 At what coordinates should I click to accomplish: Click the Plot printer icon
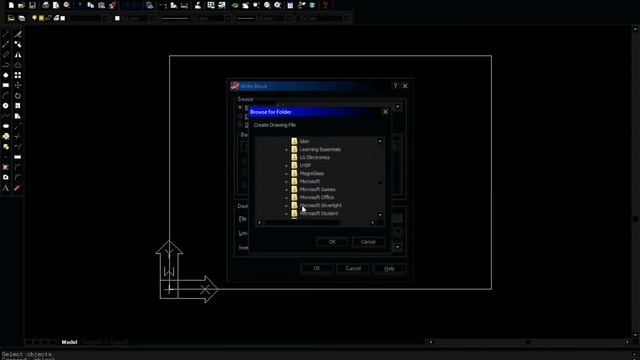pos(45,5)
